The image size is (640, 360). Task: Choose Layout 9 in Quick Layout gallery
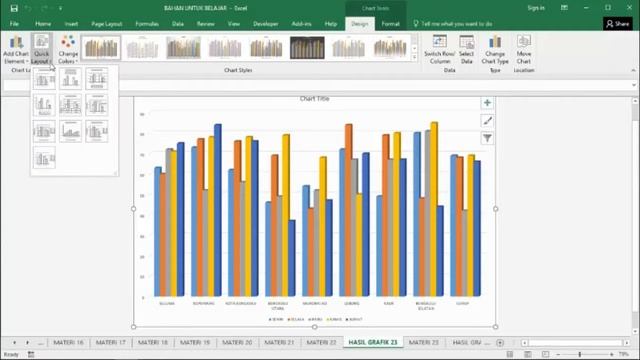pyautogui.click(x=97, y=131)
